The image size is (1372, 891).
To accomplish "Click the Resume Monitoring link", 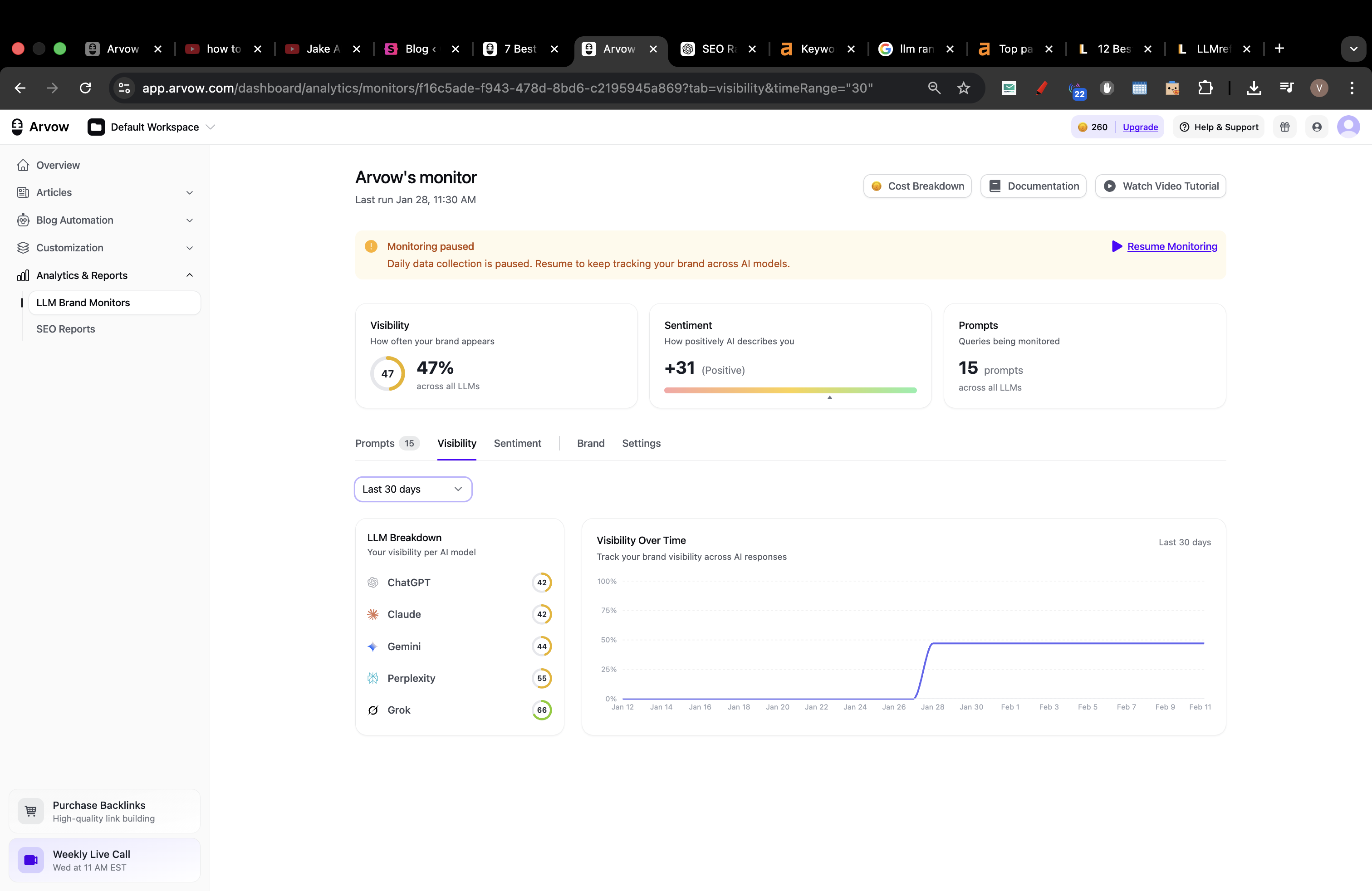I will pyautogui.click(x=1171, y=247).
